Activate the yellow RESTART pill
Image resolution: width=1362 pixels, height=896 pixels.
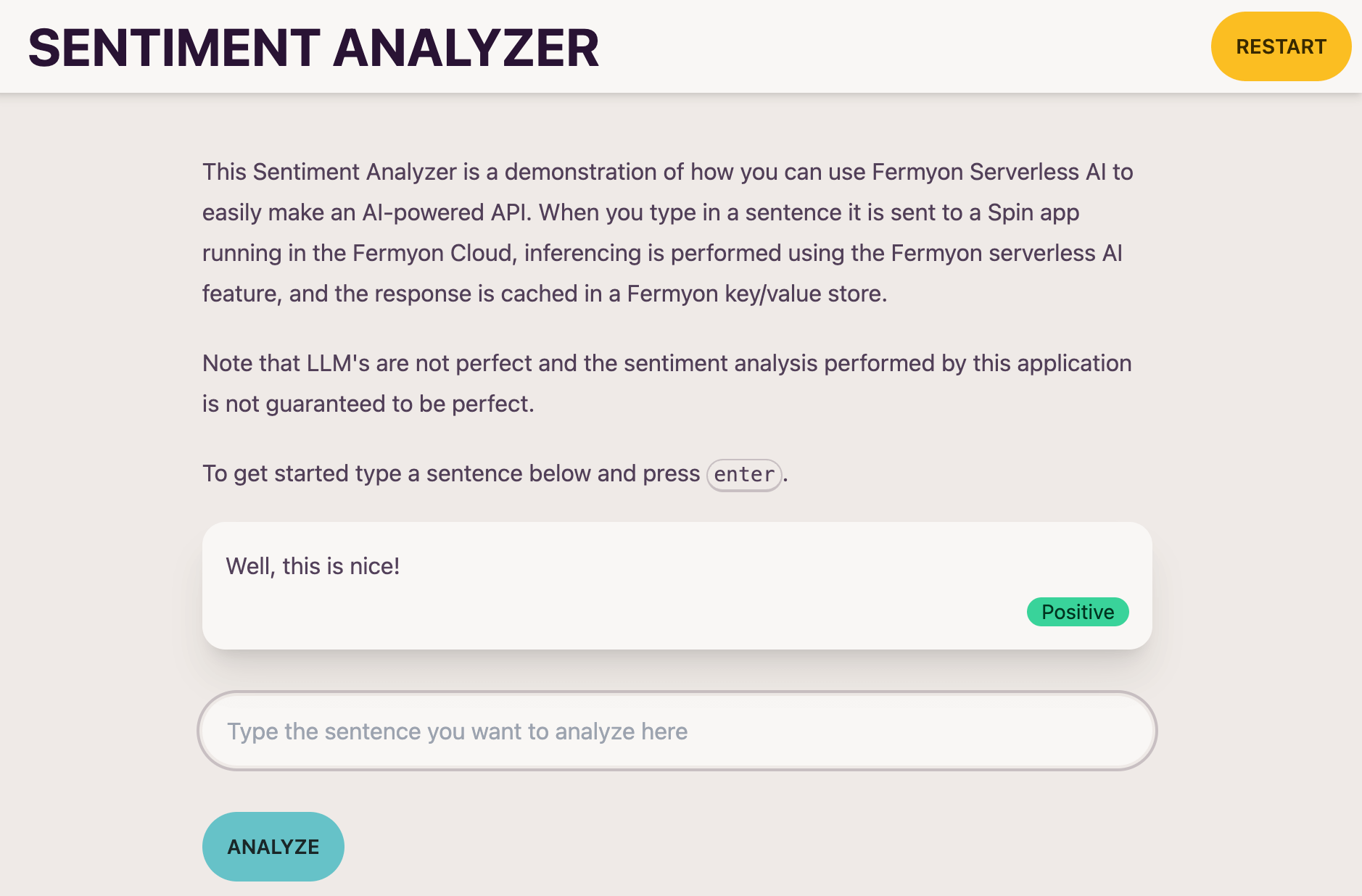(x=1281, y=46)
